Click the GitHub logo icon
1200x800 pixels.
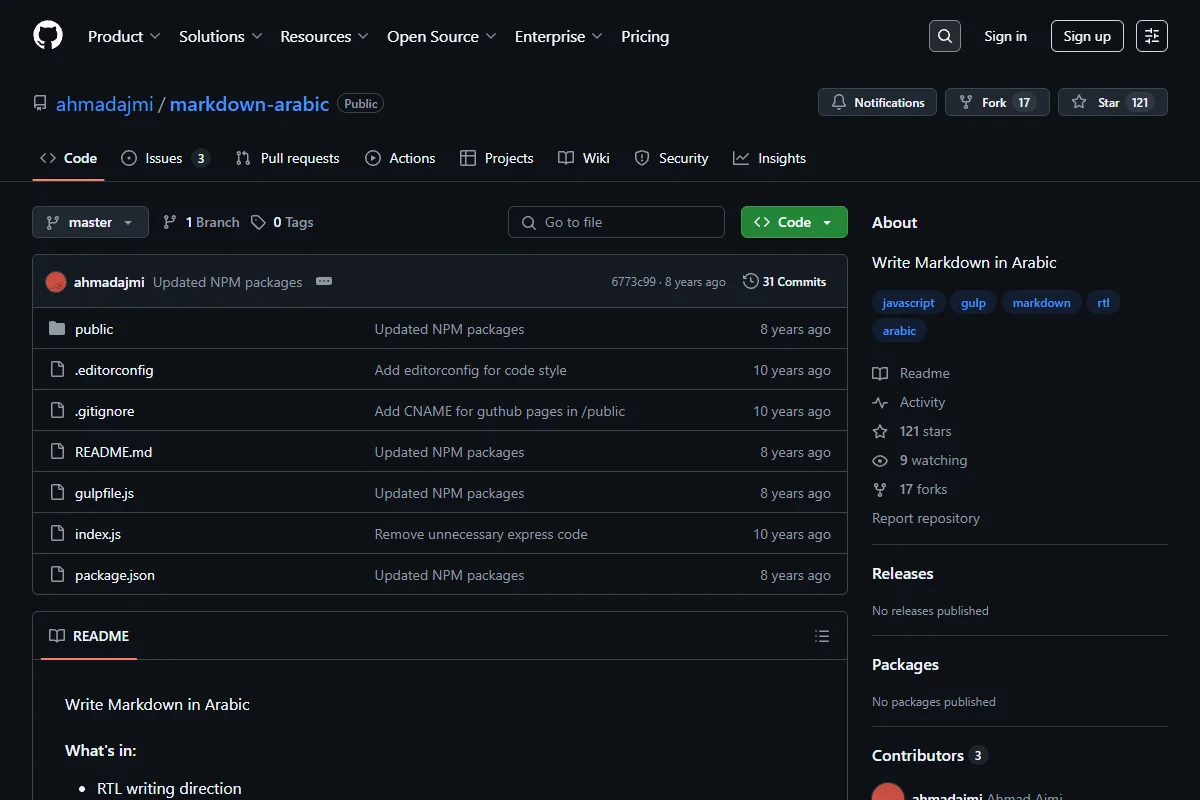click(x=48, y=36)
